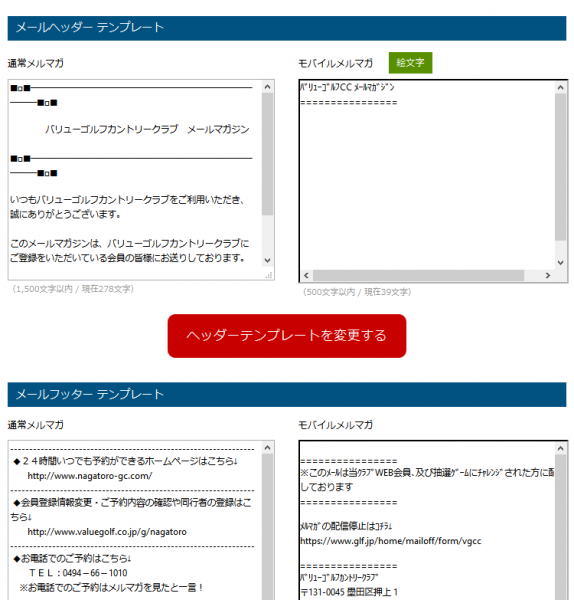This screenshot has height=600, width=574.
Task: Click the http://www.valuegolf.co.jp/g/nagatoro text
Action: 107,532
